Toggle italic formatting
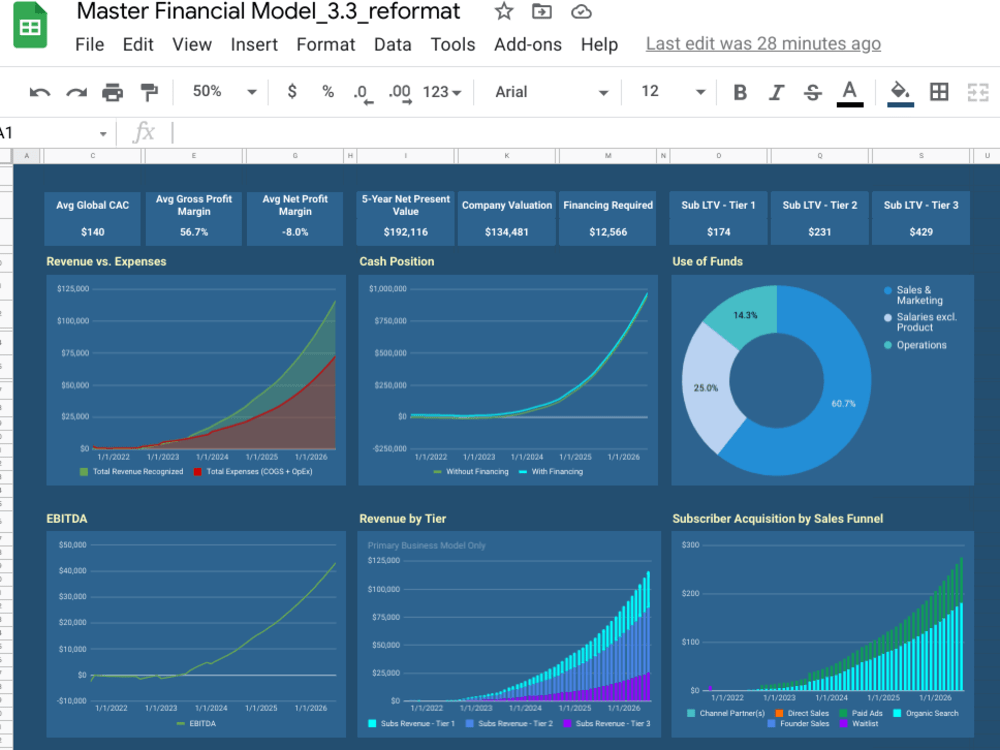Viewport: 1000px width, 750px height. (x=776, y=92)
